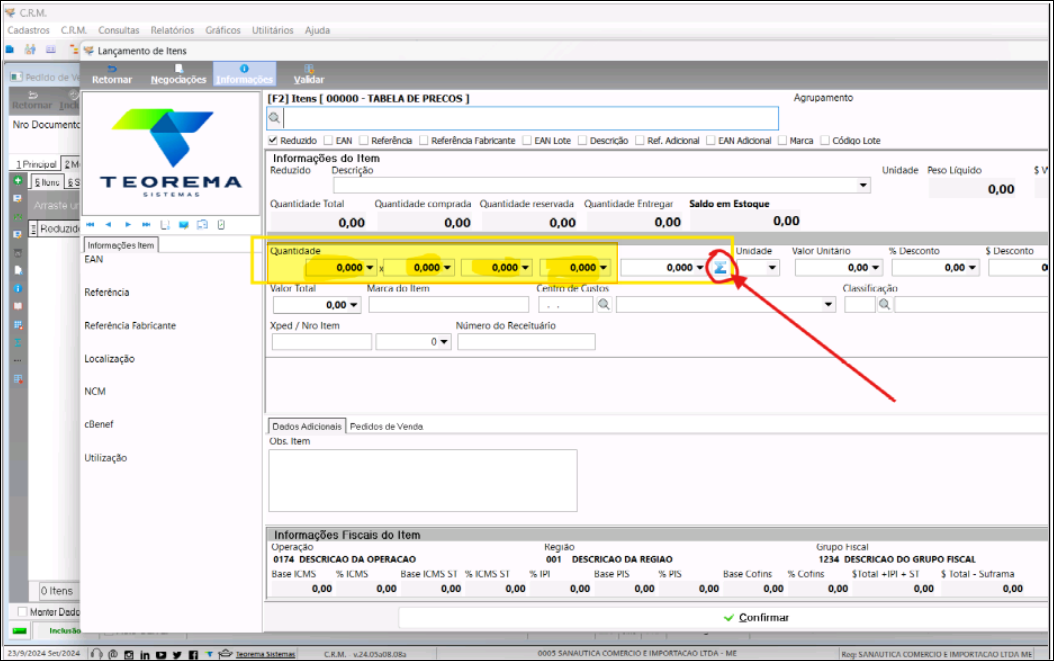The width and height of the screenshot is (1054, 661).
Task: Expand the Centro de Custos description dropdown
Action: click(828, 305)
